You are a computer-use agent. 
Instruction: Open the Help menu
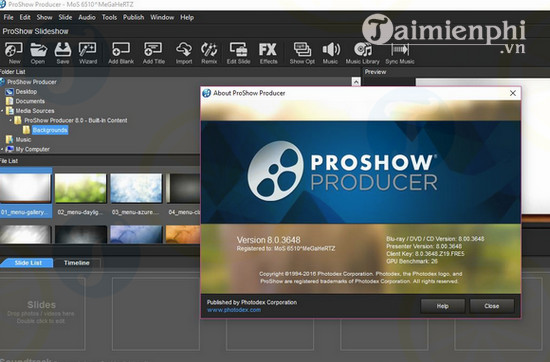click(187, 17)
